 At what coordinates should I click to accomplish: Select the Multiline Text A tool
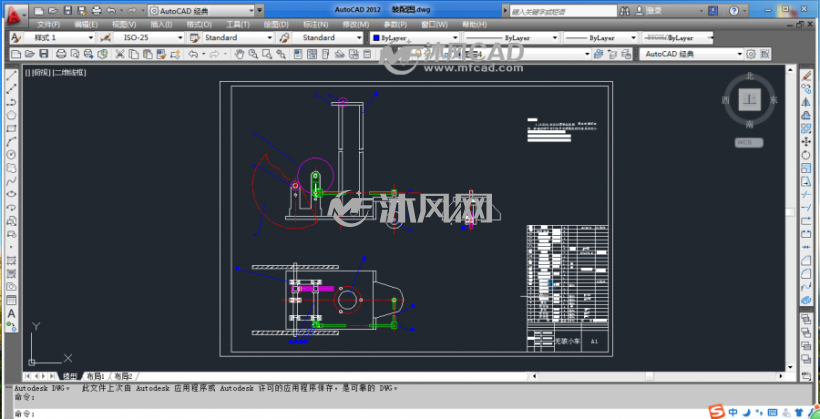(x=11, y=314)
